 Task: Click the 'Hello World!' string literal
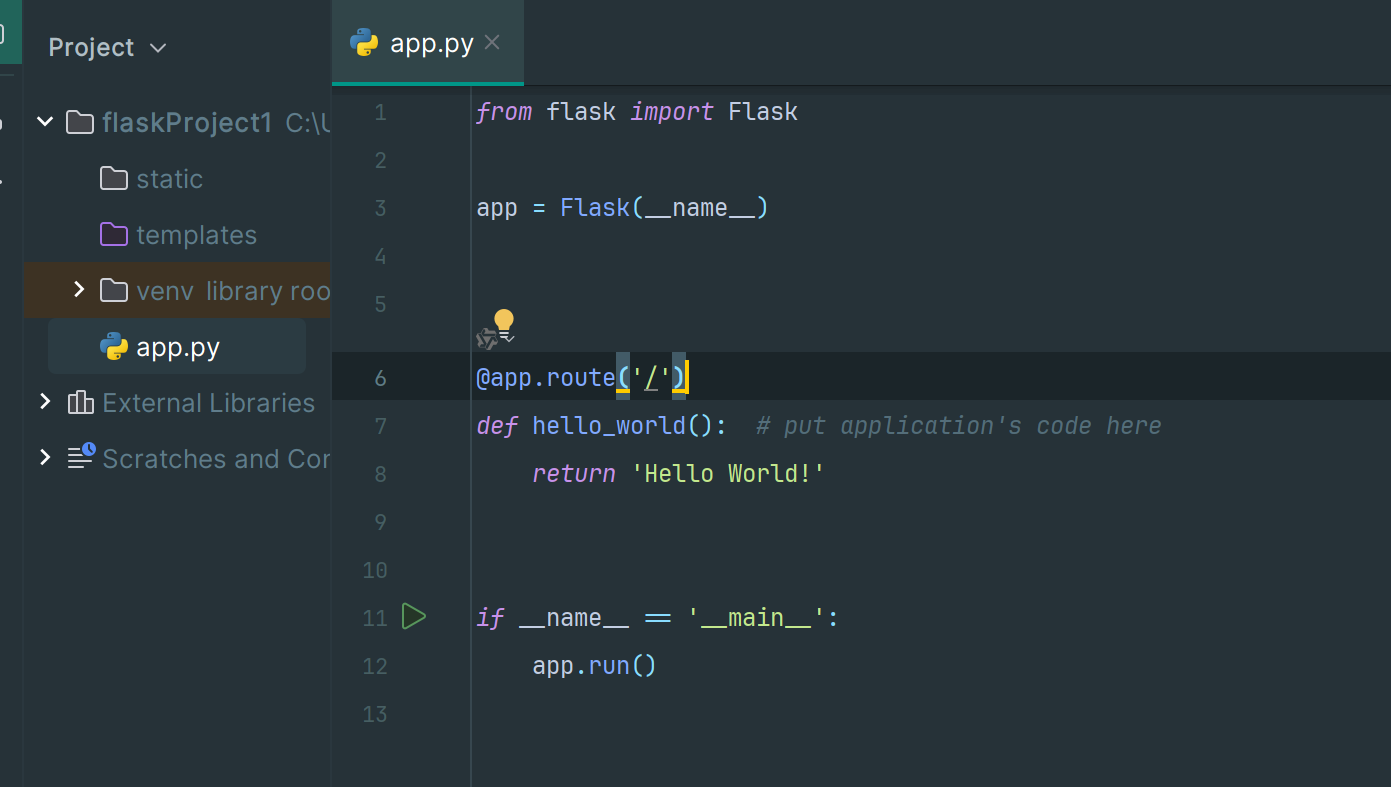pyautogui.click(x=728, y=474)
